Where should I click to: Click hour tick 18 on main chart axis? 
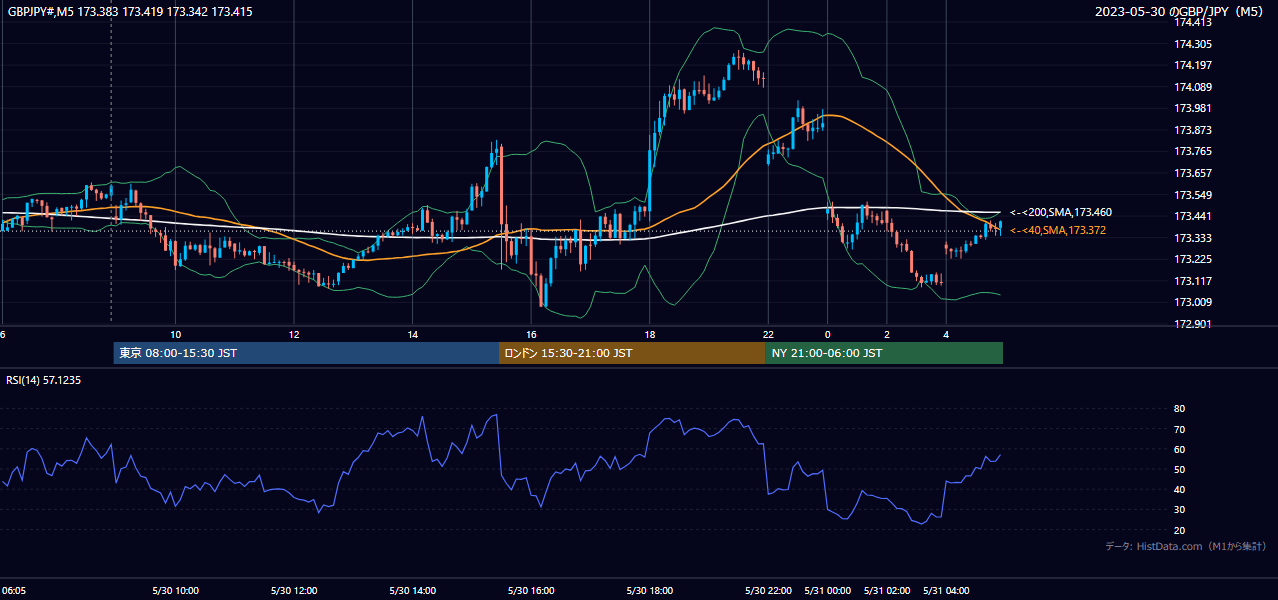point(650,334)
